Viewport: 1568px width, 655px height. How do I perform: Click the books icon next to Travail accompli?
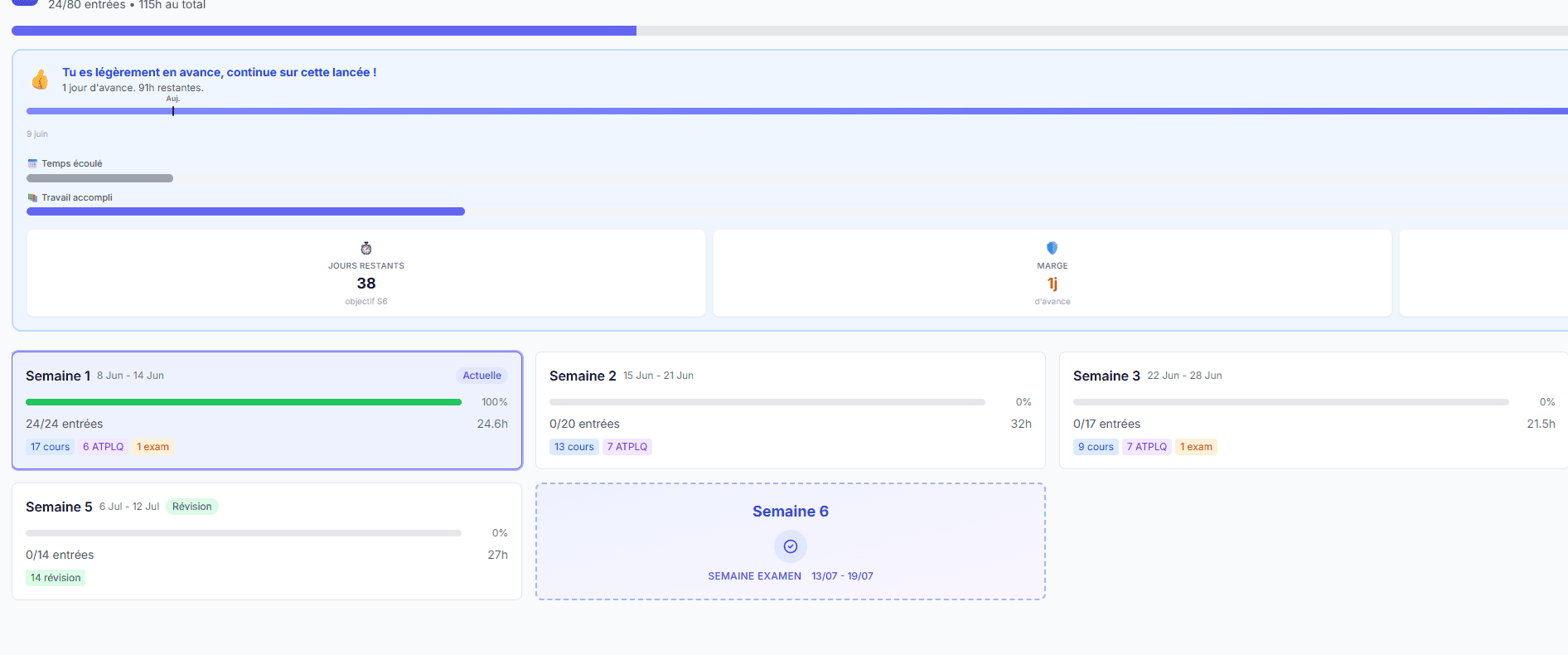pos(32,197)
